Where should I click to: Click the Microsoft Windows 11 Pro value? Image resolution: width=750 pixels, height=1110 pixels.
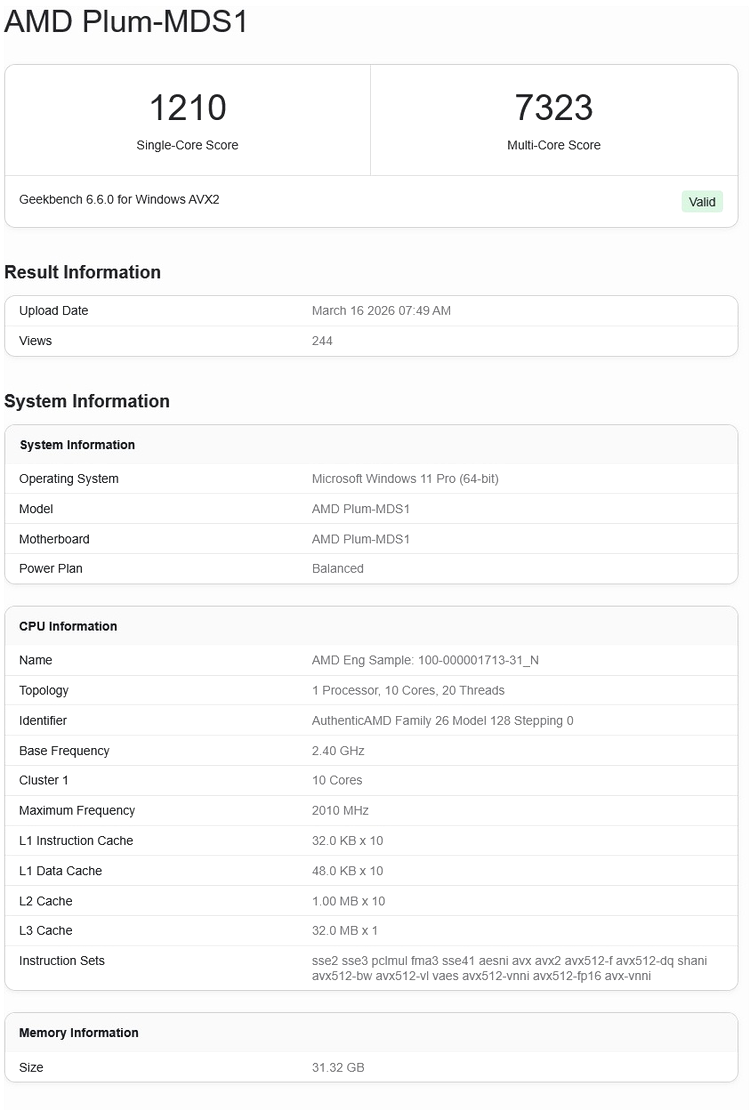[x=405, y=479]
